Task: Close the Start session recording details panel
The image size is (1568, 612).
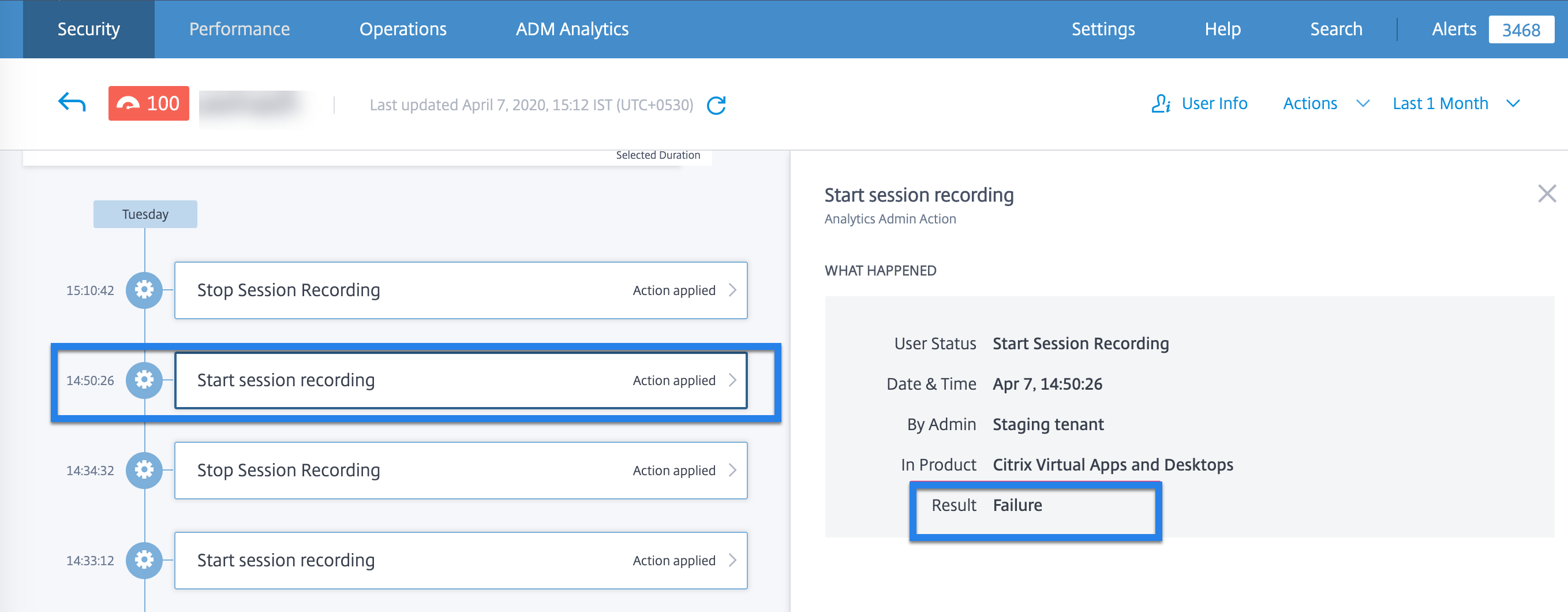Action: click(1546, 194)
